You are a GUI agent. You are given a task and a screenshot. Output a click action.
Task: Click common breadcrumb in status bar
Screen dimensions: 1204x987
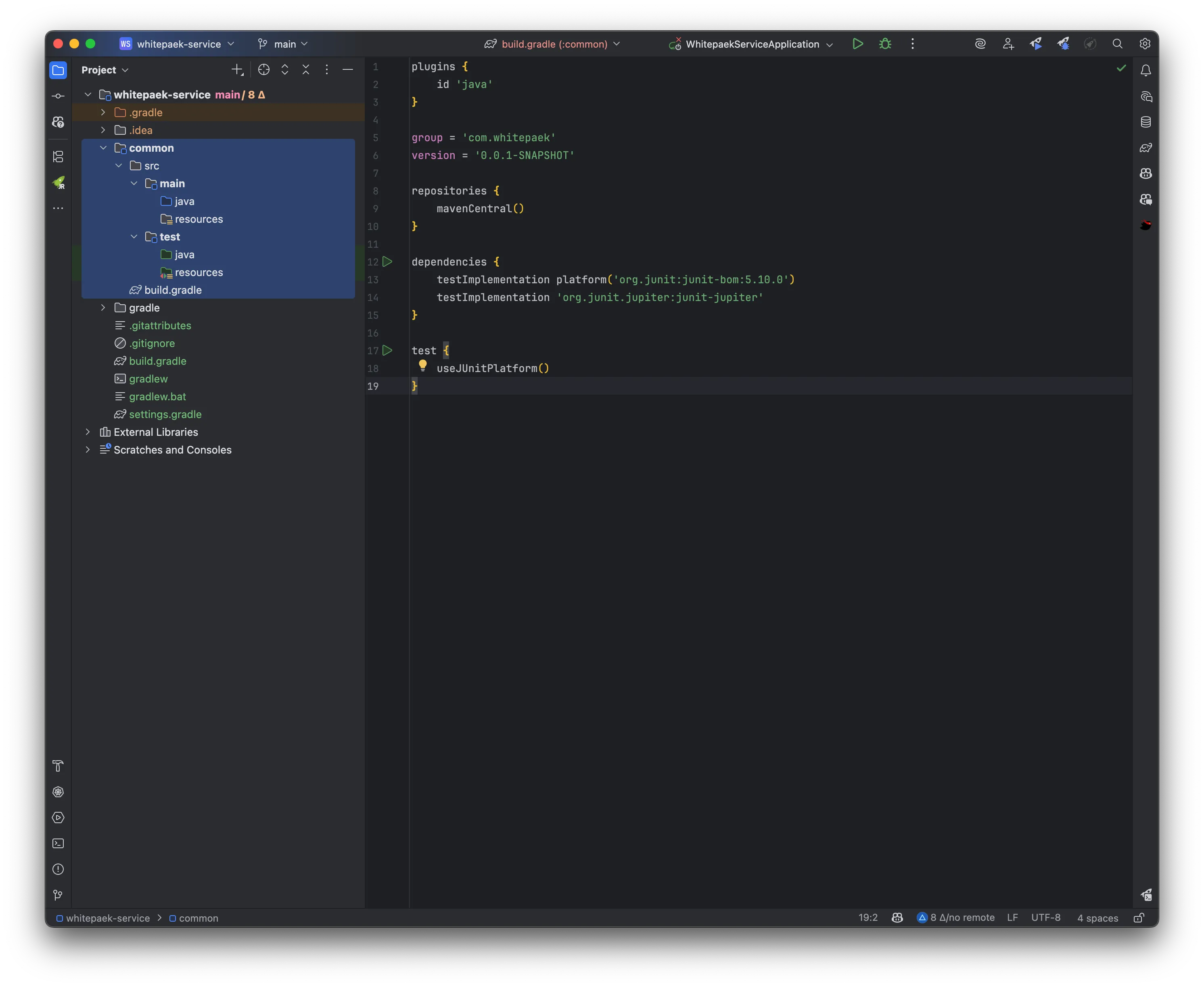coord(194,918)
